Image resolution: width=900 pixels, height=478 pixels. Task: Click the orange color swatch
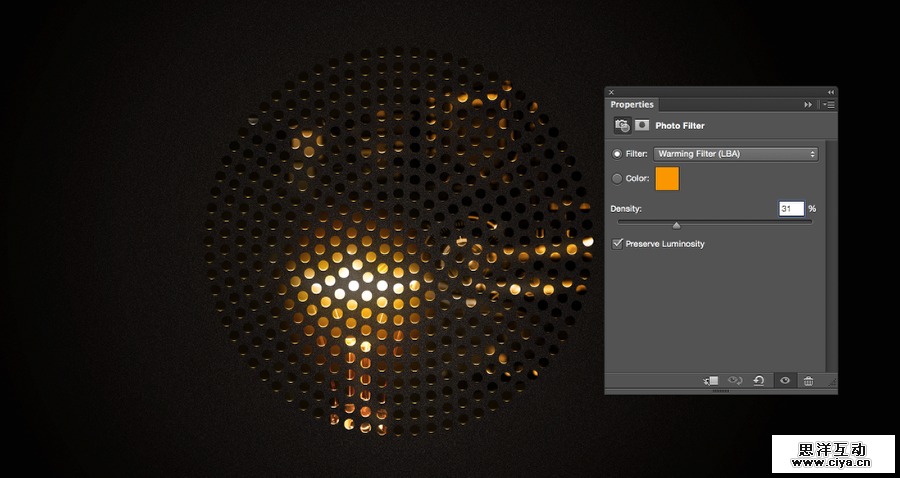[x=667, y=179]
